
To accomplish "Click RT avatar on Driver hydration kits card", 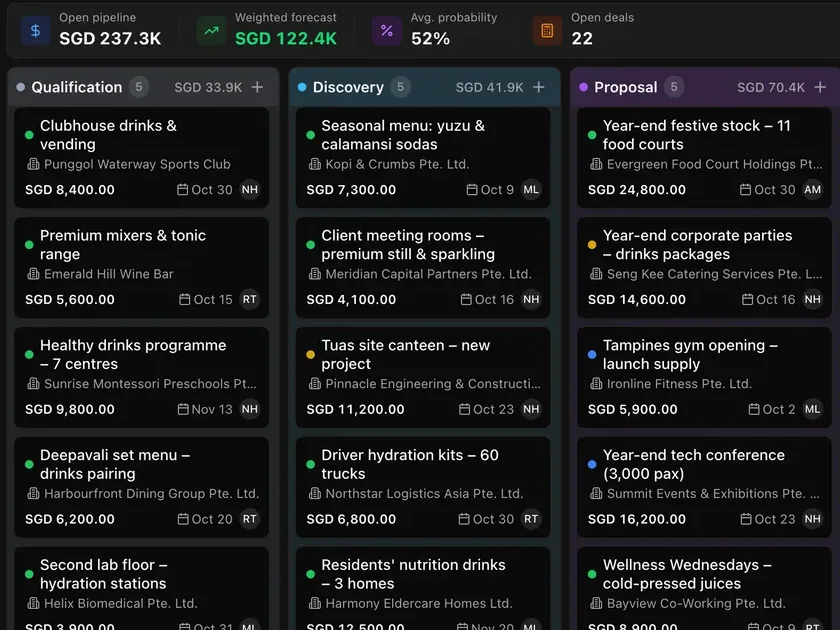I will [x=531, y=519].
